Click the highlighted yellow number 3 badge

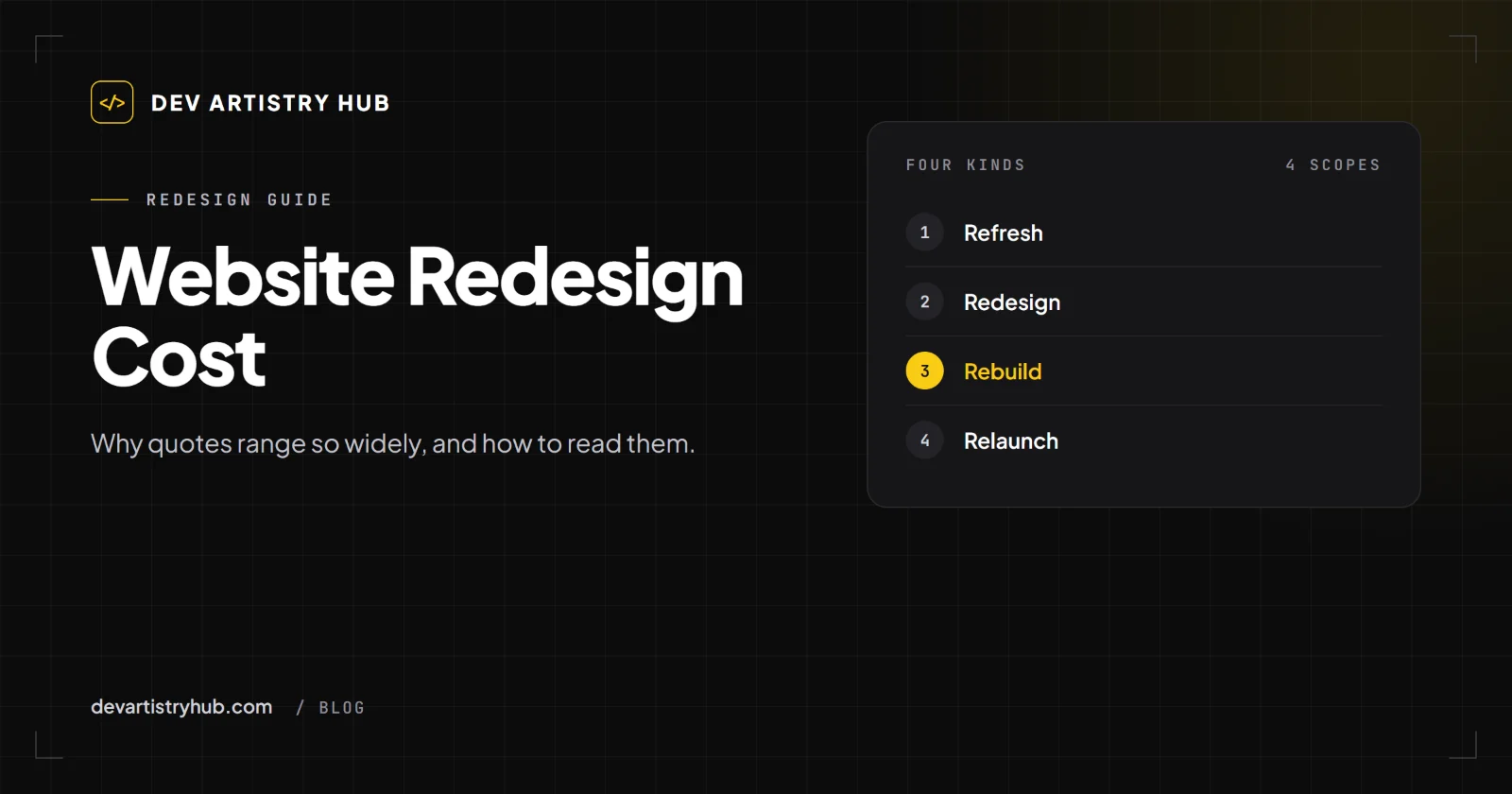click(x=924, y=371)
